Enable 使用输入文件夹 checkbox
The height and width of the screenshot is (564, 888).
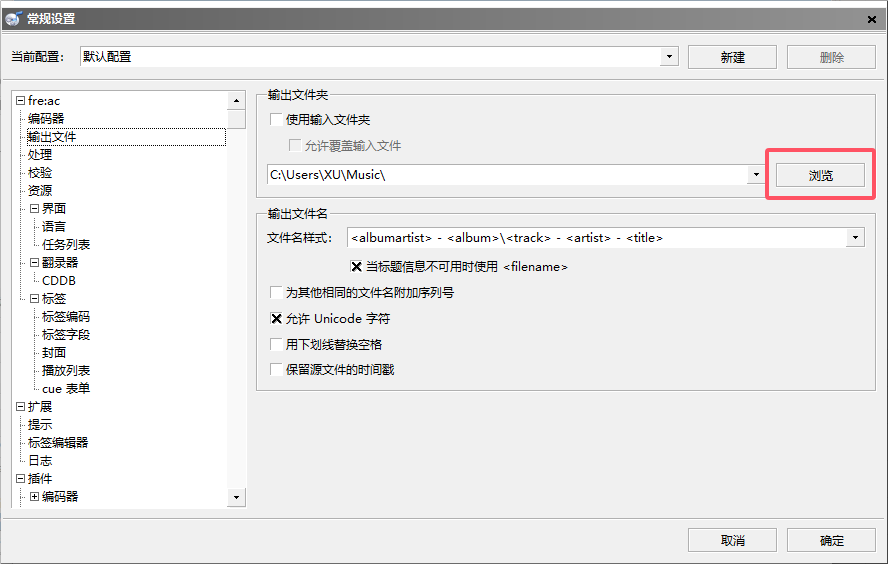click(276, 119)
